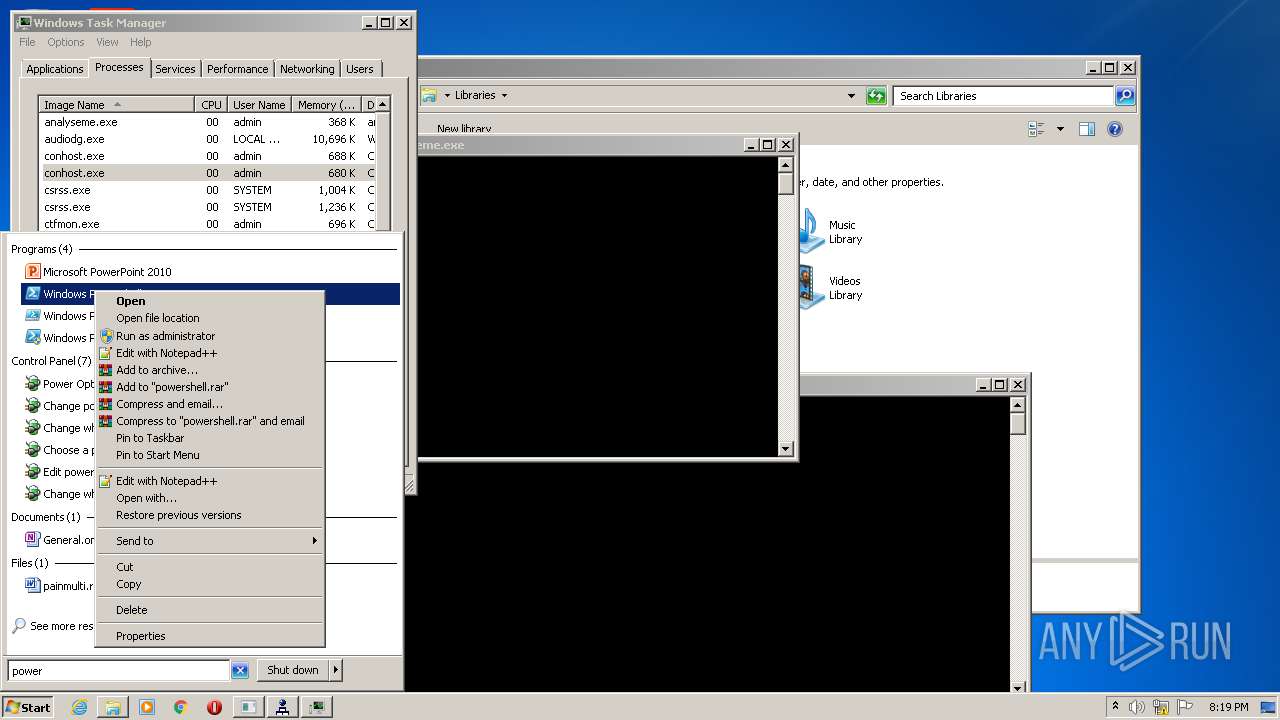The width and height of the screenshot is (1280, 720).
Task: Click the volume speaker tray icon
Action: pos(1137,707)
